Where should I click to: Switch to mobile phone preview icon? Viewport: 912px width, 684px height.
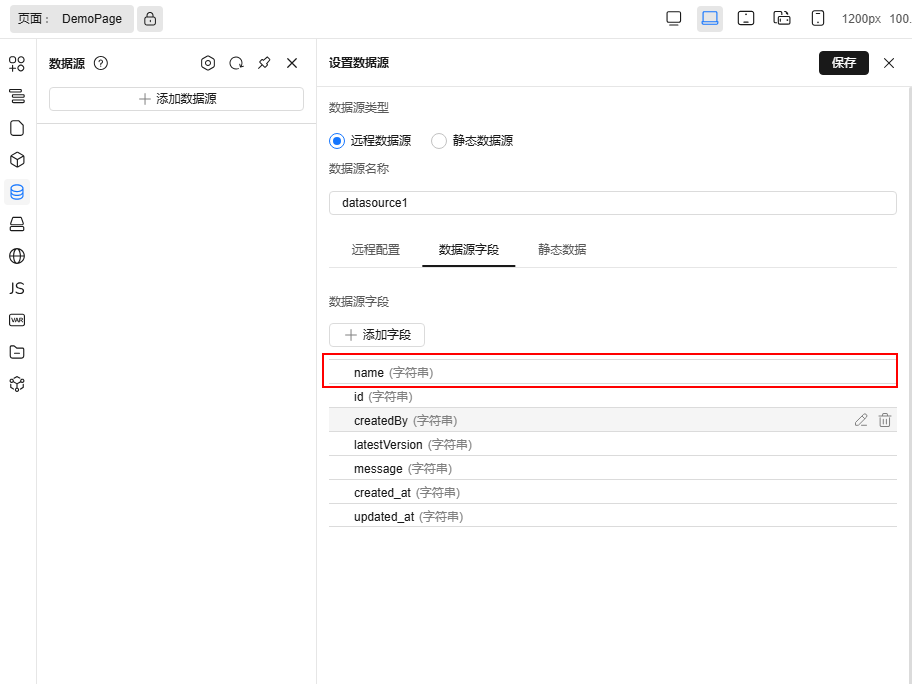pos(816,18)
